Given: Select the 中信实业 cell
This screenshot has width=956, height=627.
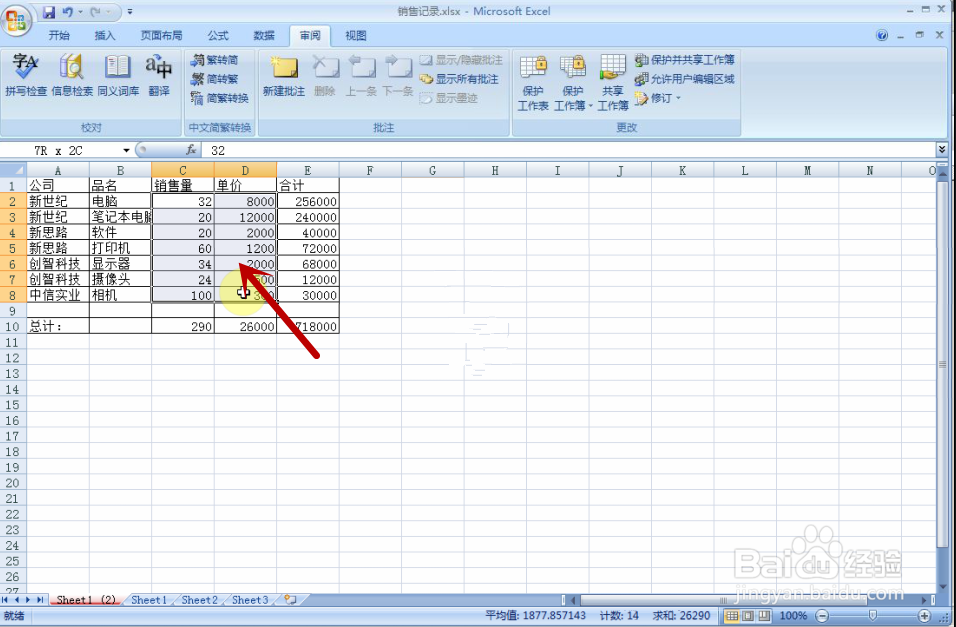Looking at the screenshot, I should coord(58,295).
